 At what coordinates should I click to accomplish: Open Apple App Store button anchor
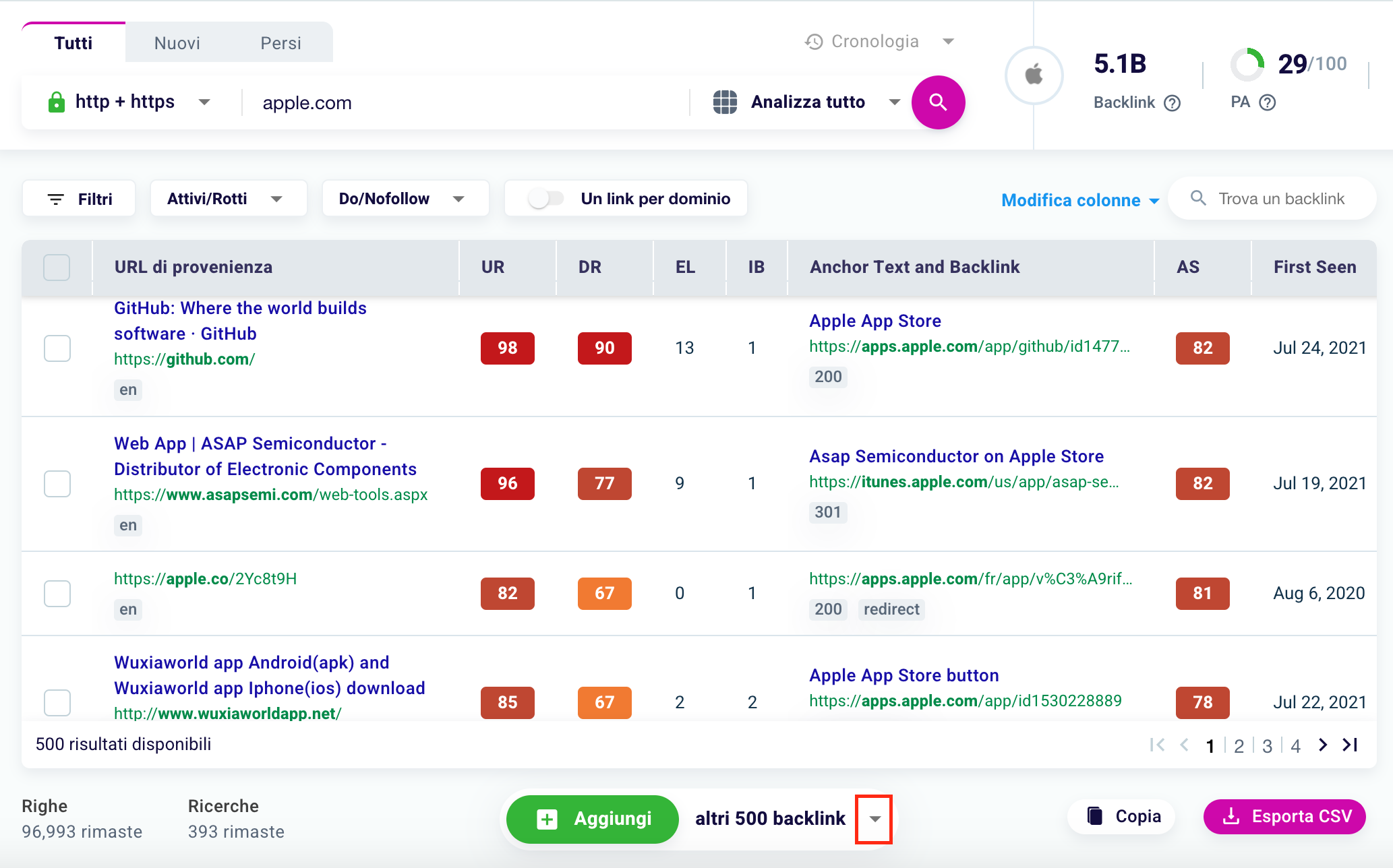tap(903, 675)
